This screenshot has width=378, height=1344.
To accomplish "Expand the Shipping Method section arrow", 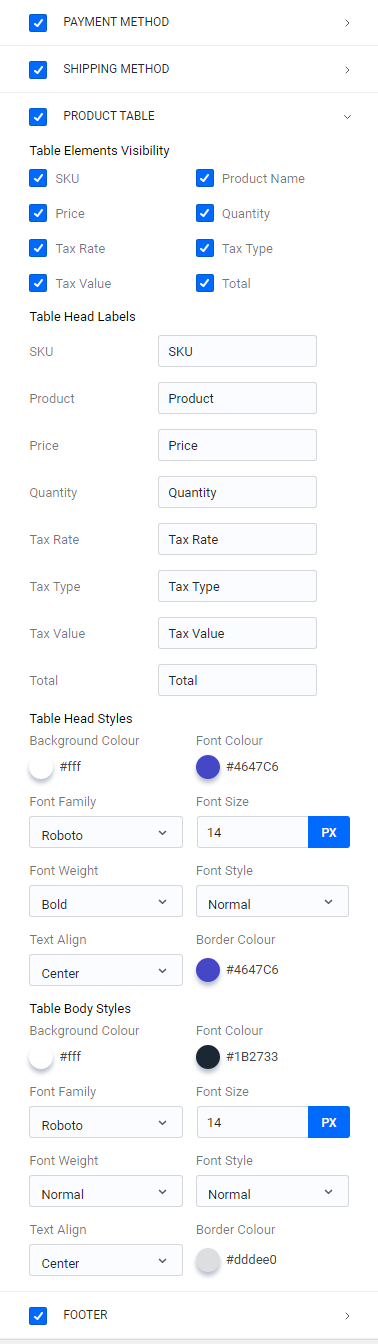I will (347, 70).
